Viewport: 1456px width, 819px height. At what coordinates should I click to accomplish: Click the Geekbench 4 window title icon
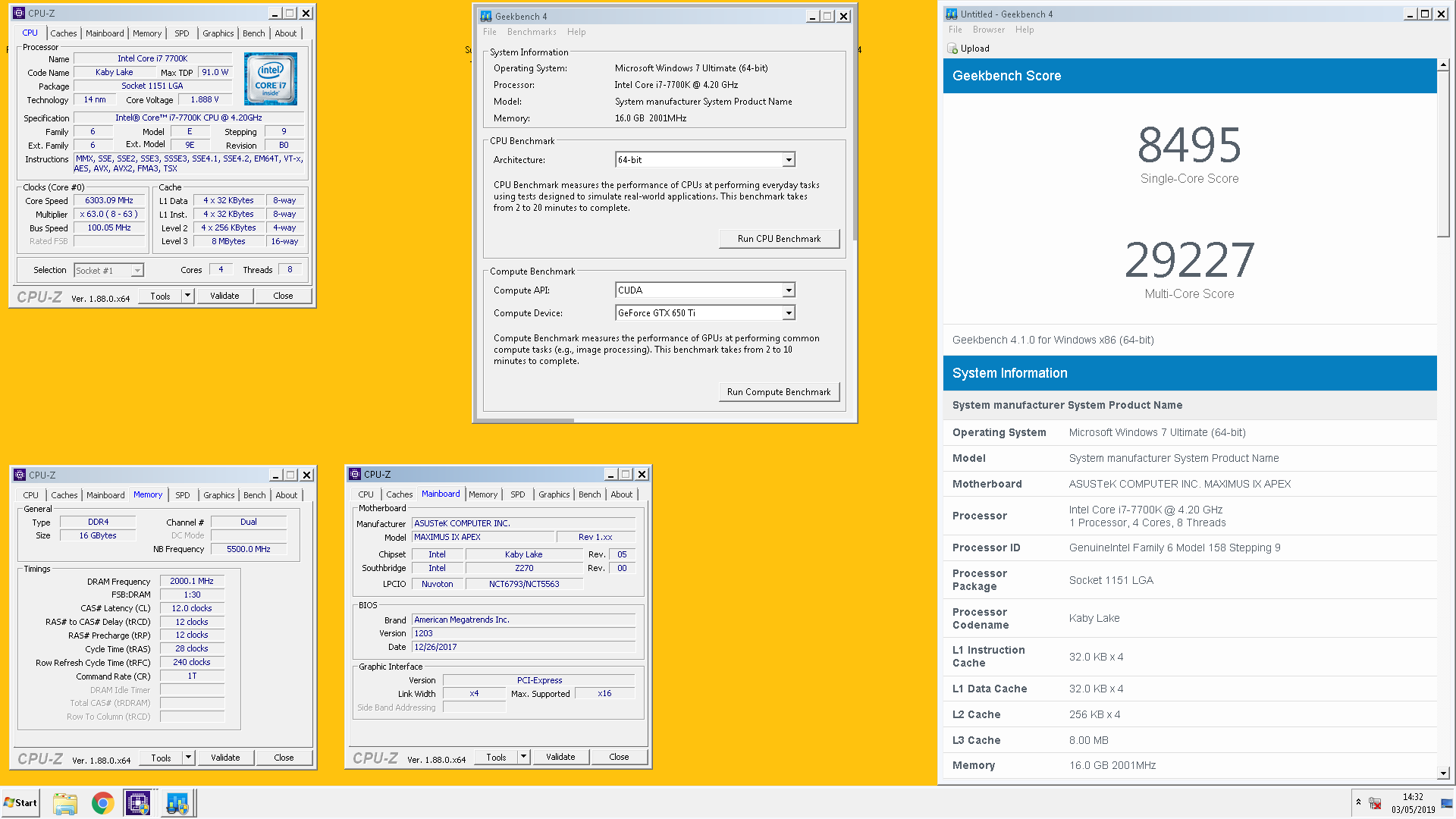coord(486,16)
